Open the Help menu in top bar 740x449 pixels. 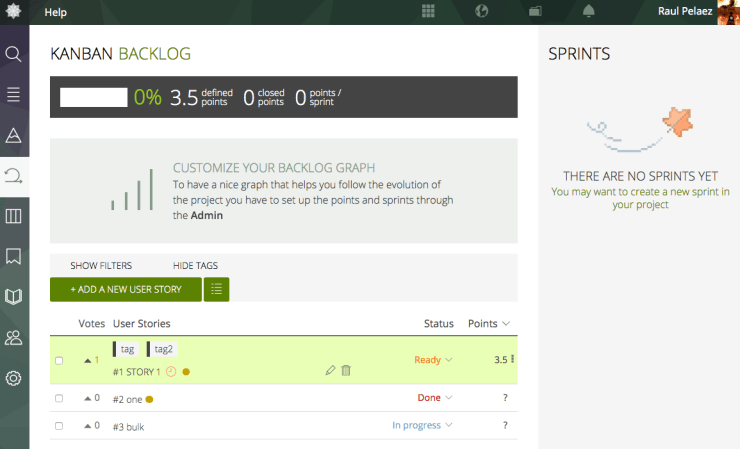point(56,12)
